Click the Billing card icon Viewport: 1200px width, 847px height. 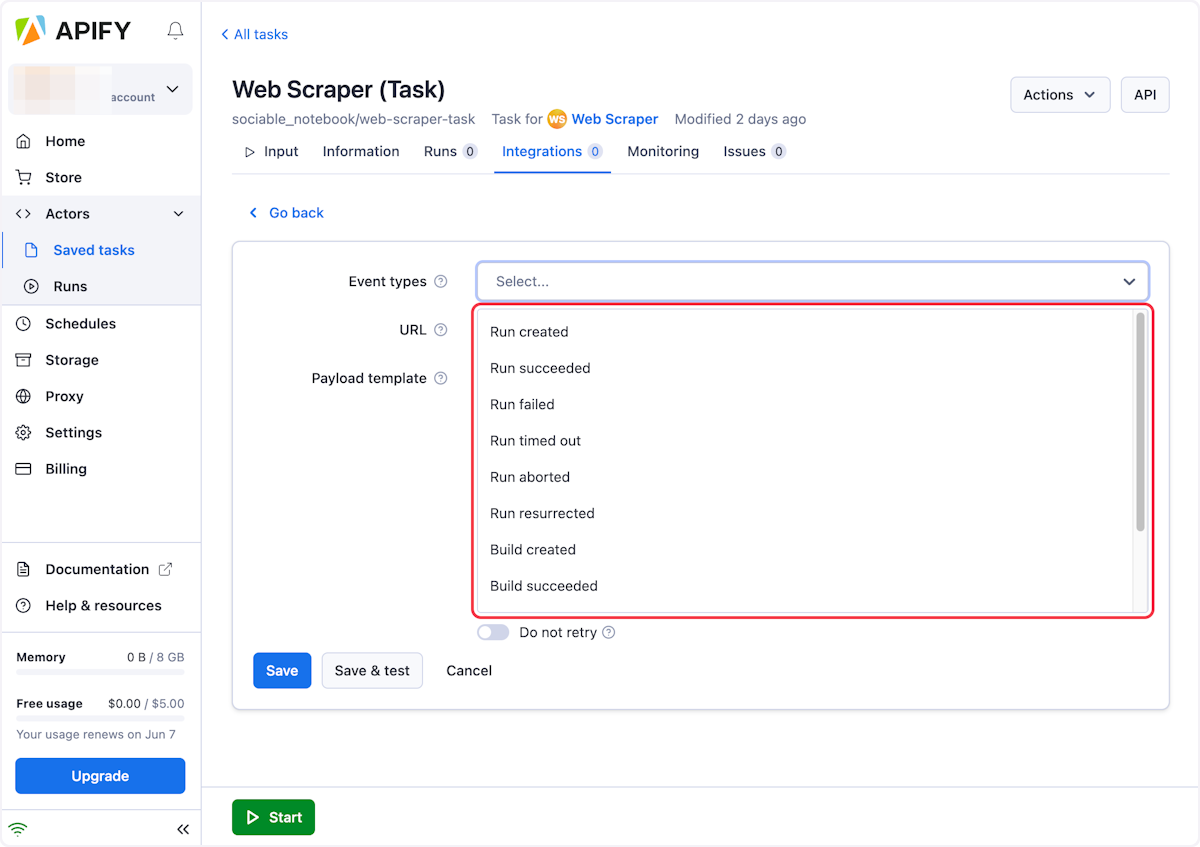pos(24,469)
